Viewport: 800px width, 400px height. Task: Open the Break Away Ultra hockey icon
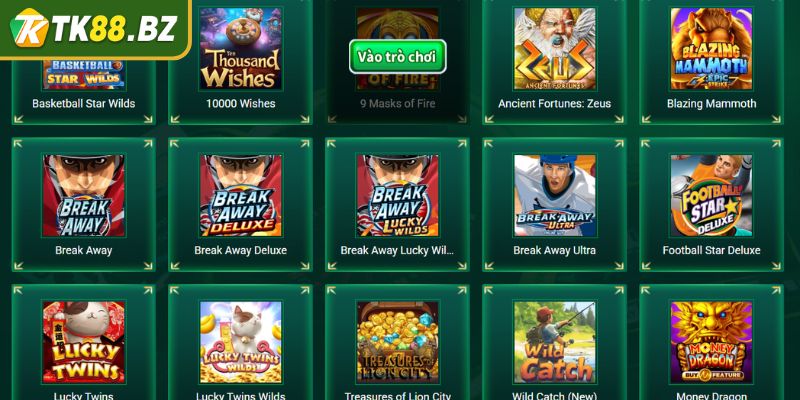click(555, 195)
